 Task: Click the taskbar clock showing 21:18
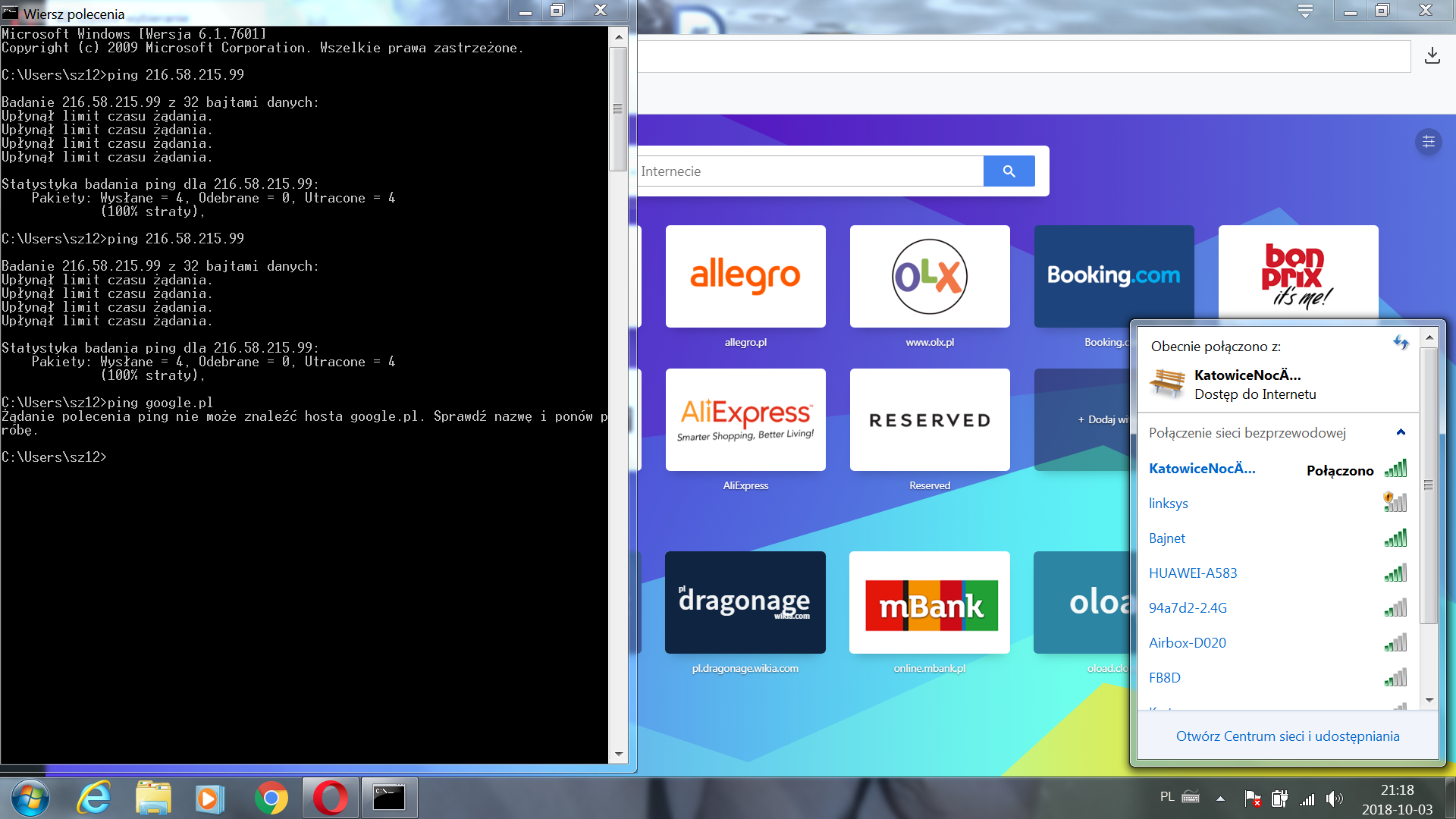coord(1397,799)
